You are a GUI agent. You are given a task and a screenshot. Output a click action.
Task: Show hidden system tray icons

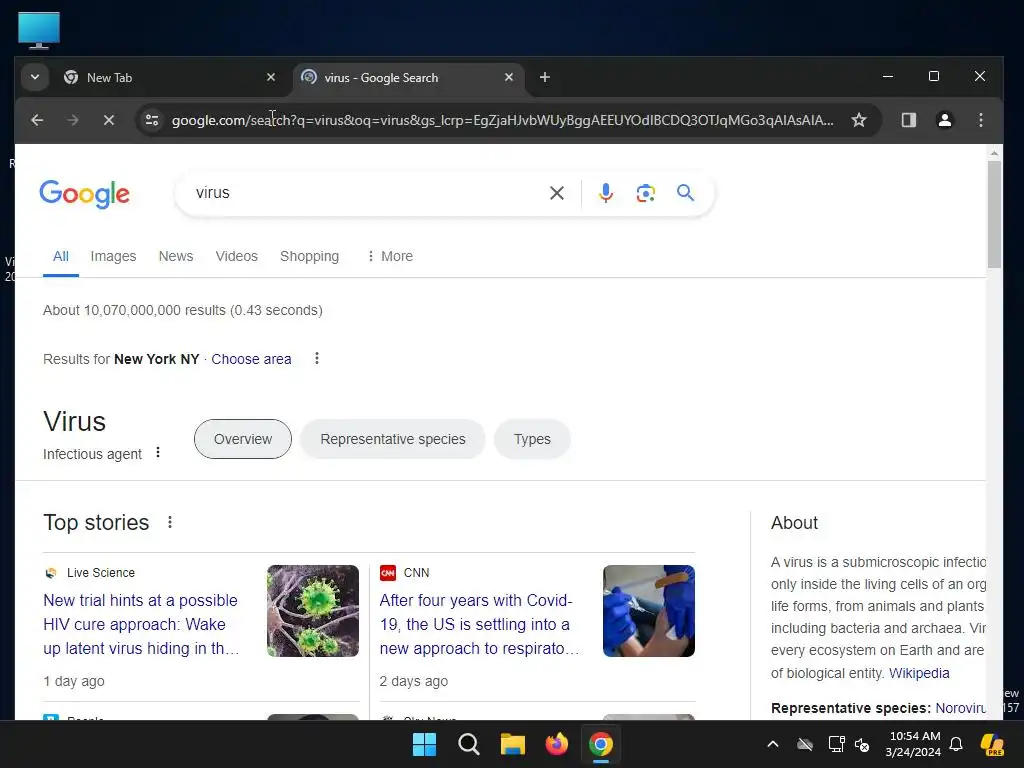pos(773,744)
